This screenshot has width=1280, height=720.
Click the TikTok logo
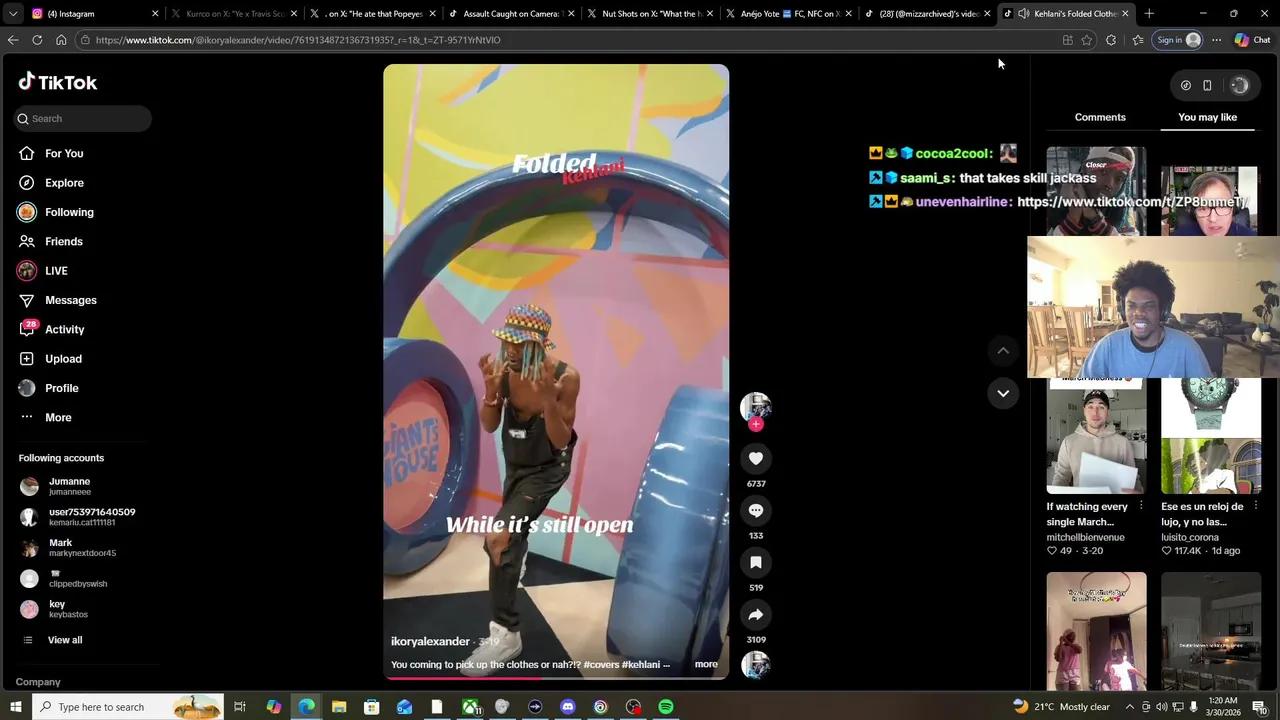click(x=57, y=82)
